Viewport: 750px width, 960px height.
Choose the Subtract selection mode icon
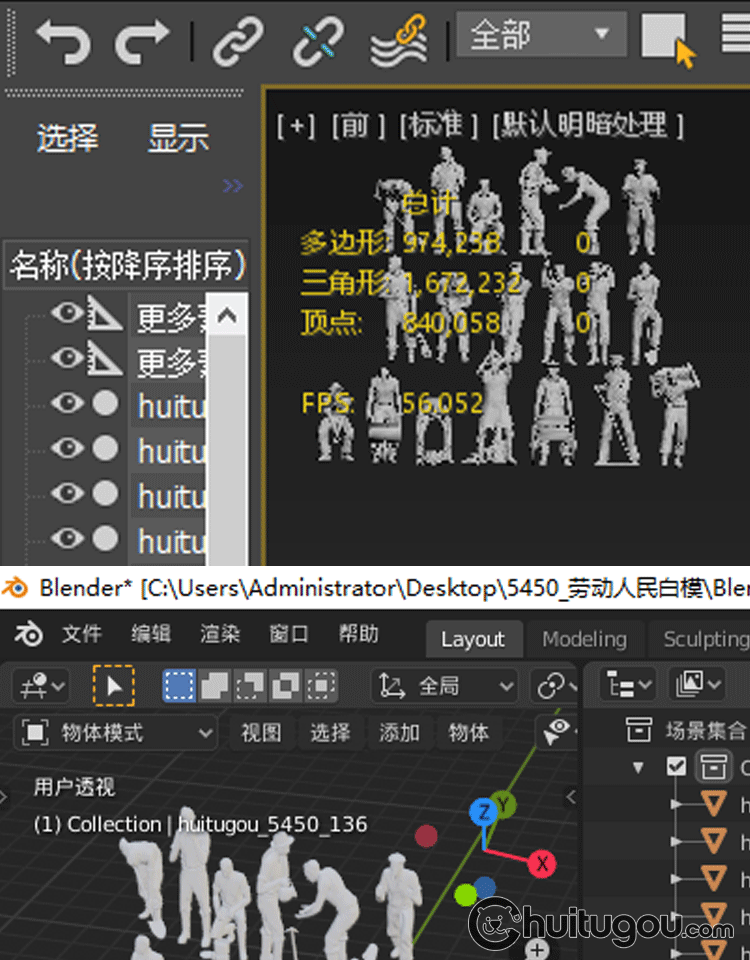point(250,686)
